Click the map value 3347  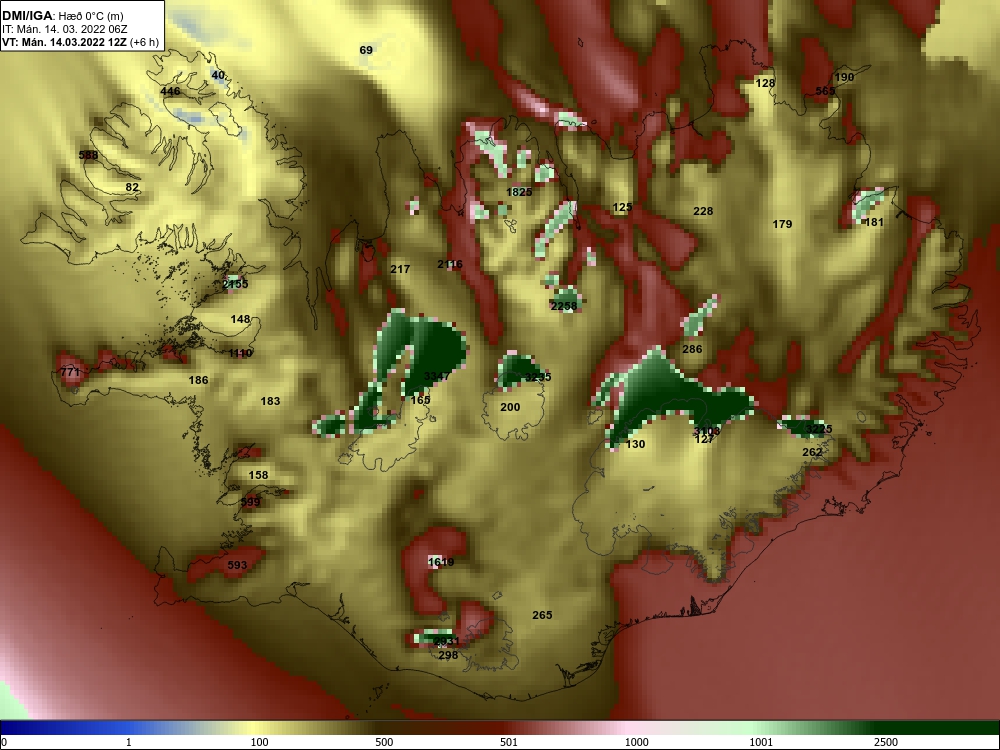point(437,376)
